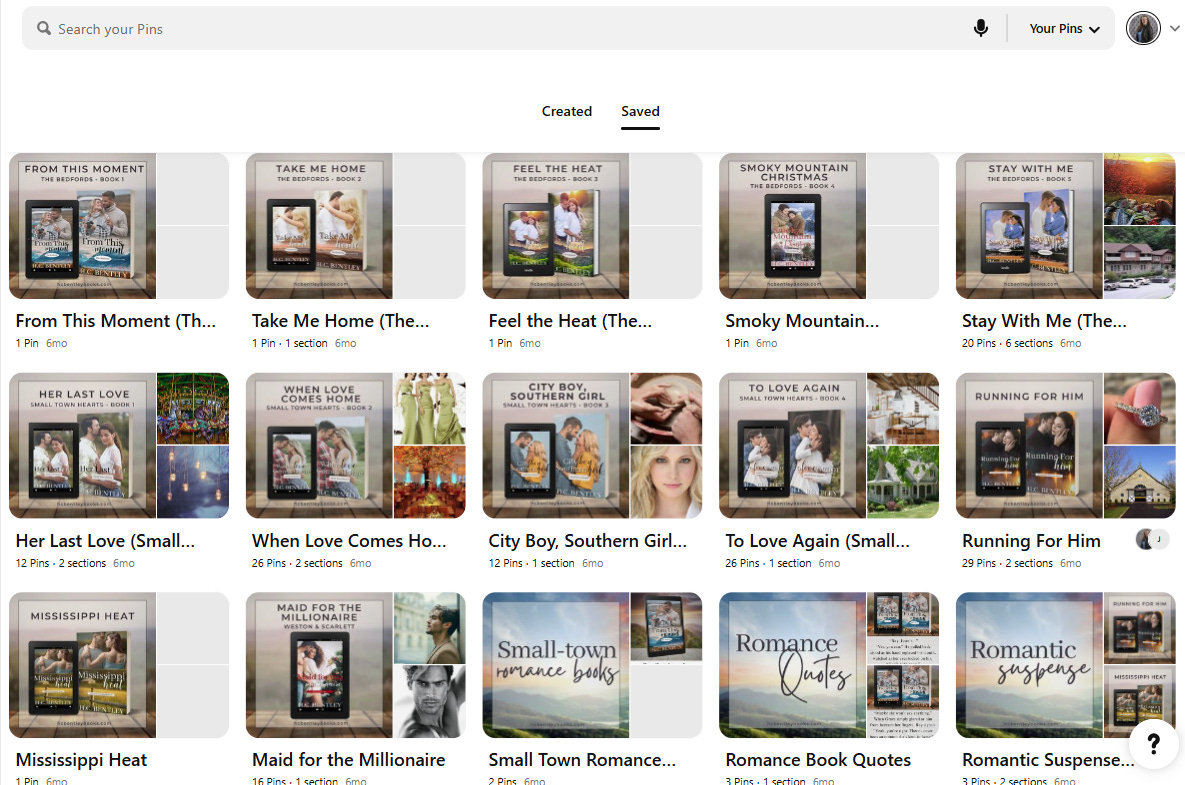
Task: Click the hanging lights photo on Her Last Love
Action: tap(193, 482)
